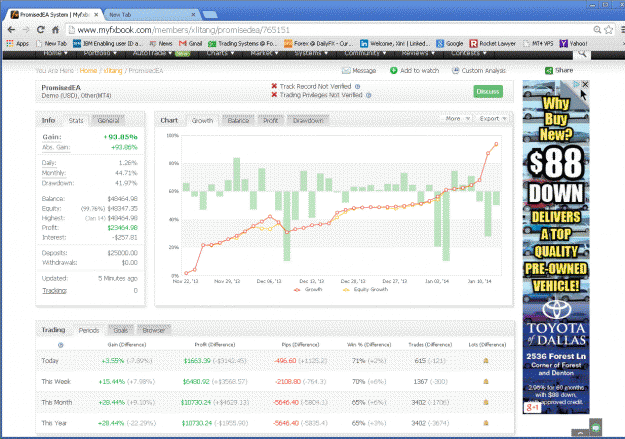625x439 pixels.
Task: Open Forex @ DailyFX bookmark
Action: pos(318,43)
